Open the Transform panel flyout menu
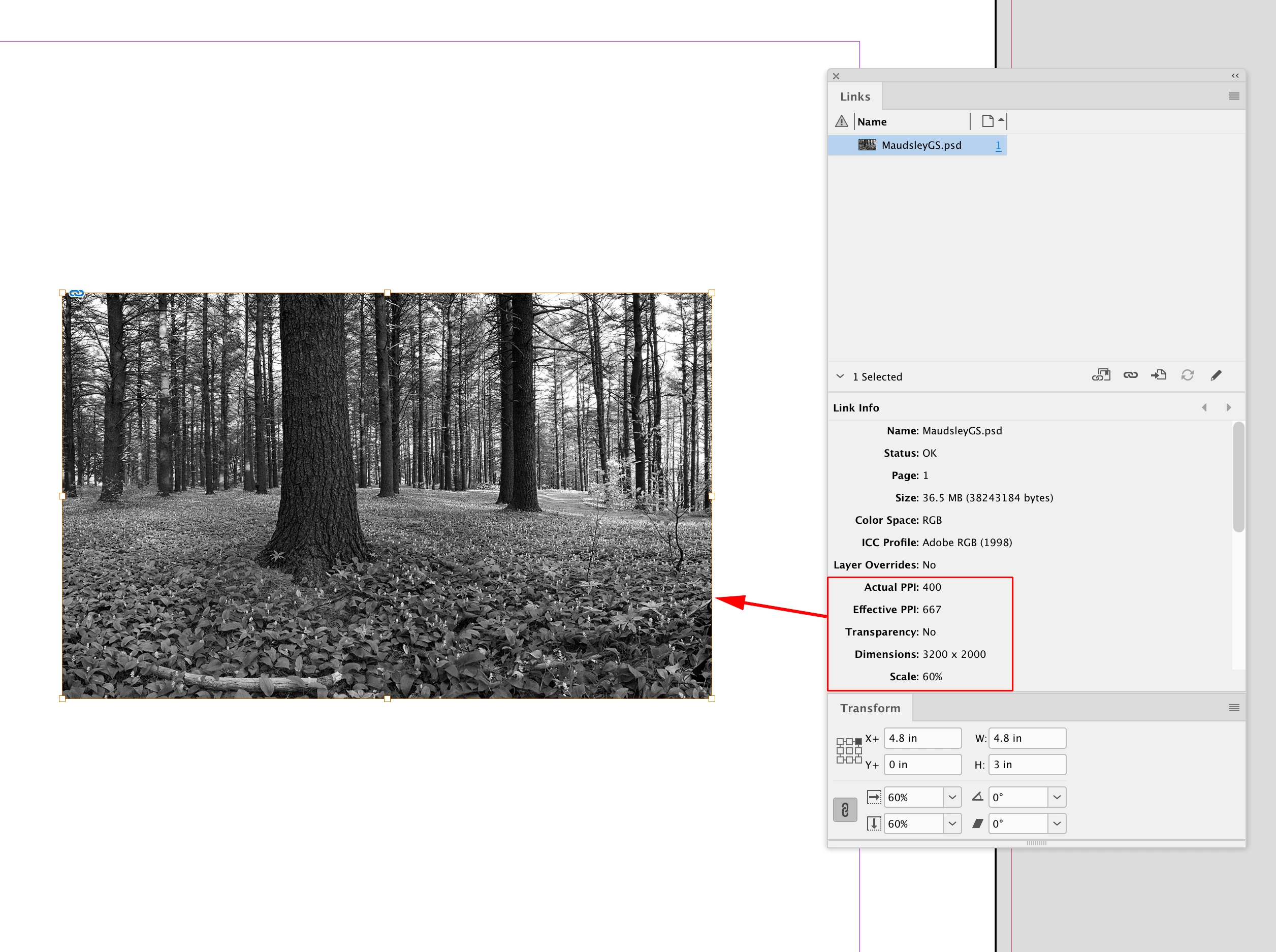 1234,708
